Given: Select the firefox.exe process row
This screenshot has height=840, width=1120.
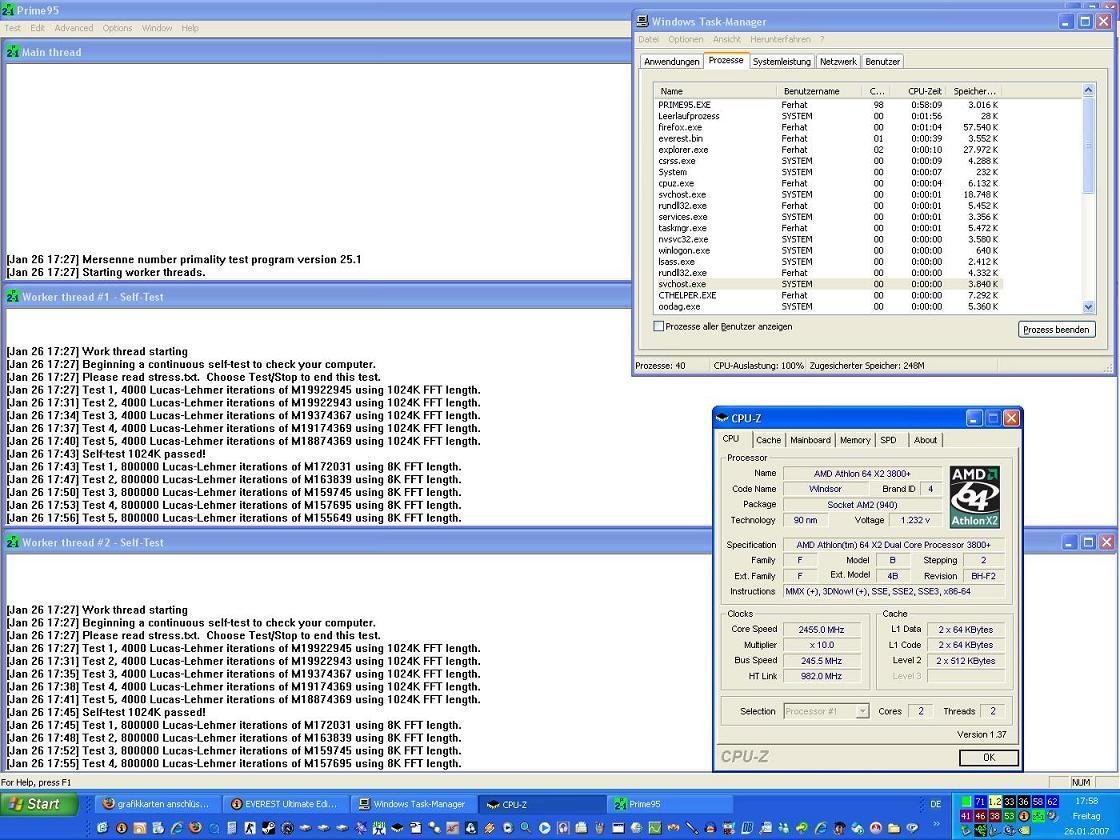Looking at the screenshot, I should 829,127.
